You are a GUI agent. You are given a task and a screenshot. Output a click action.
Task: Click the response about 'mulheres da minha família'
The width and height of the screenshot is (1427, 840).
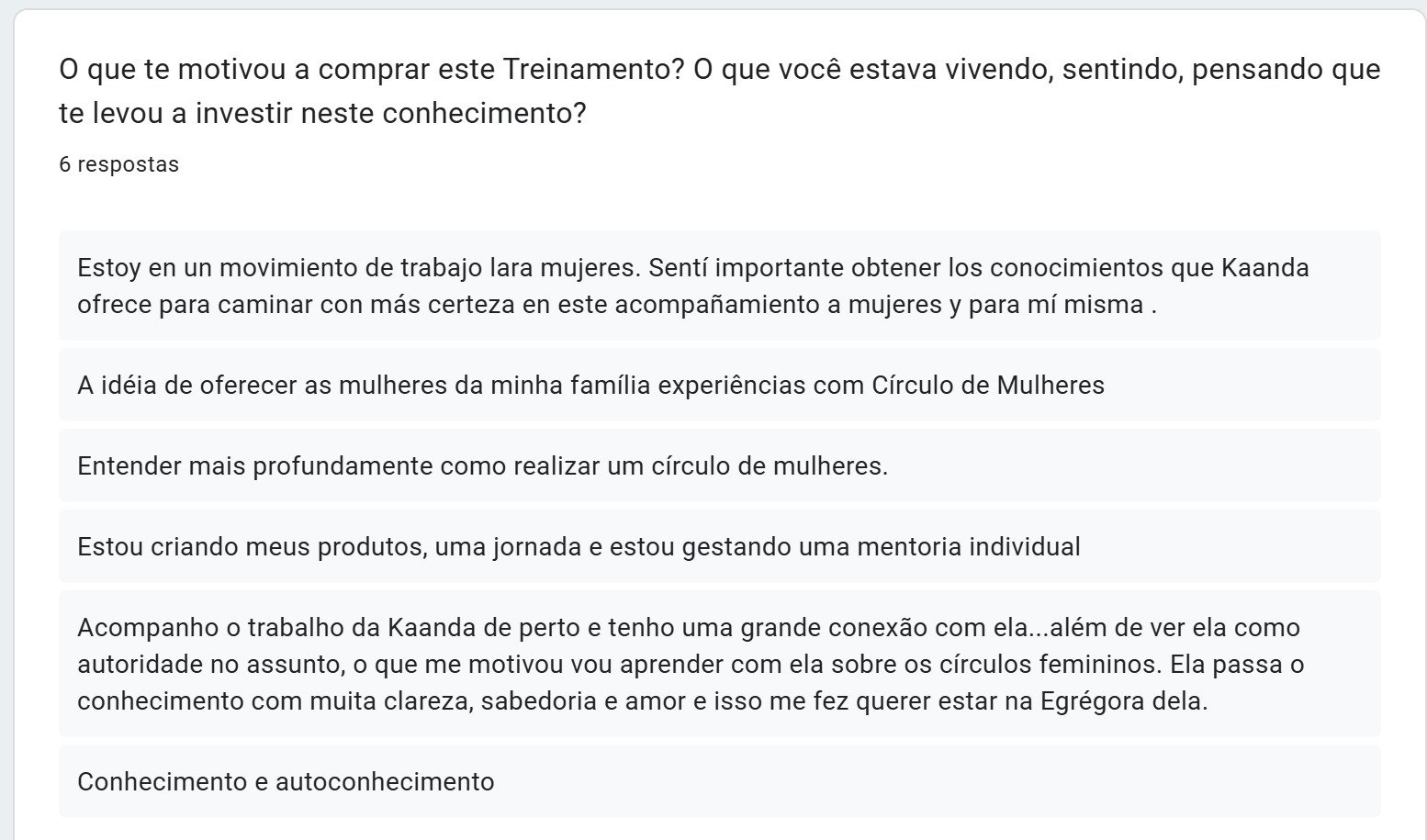pyautogui.click(x=590, y=386)
